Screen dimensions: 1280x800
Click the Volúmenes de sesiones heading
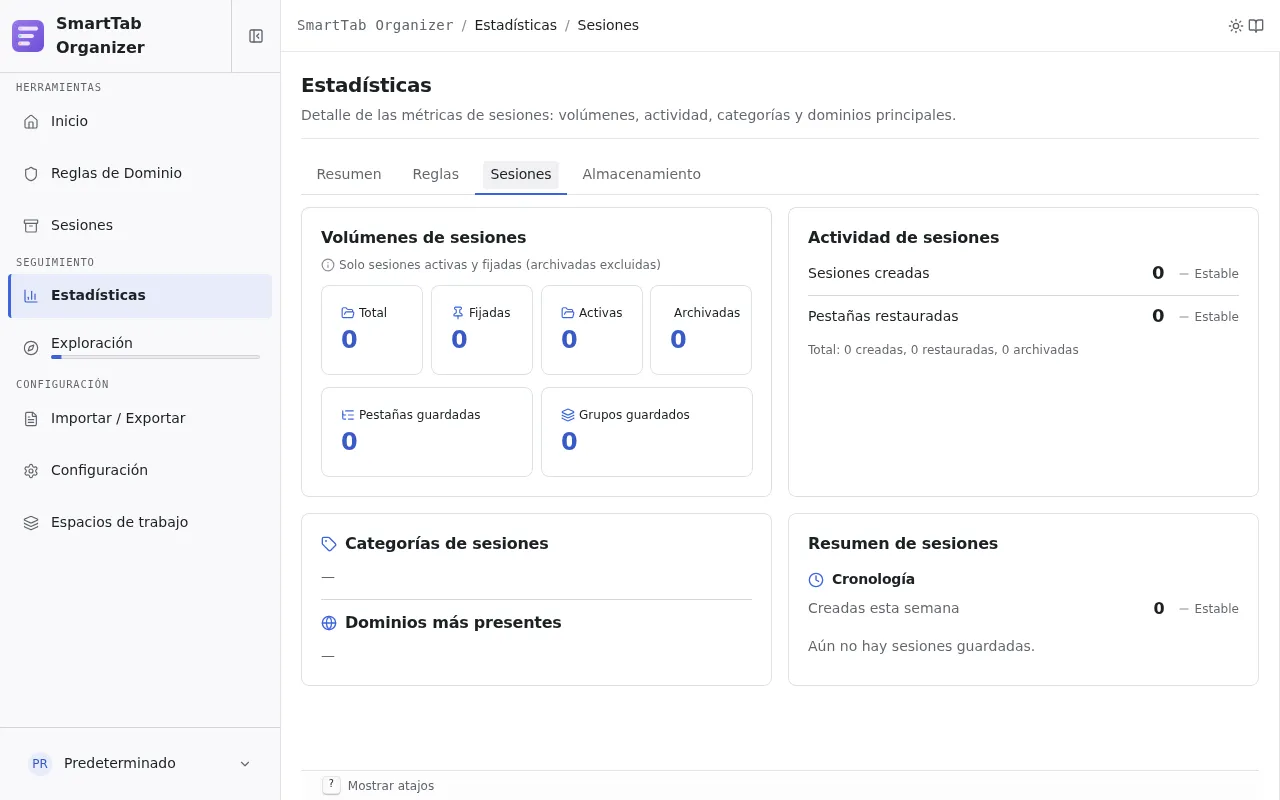point(424,238)
